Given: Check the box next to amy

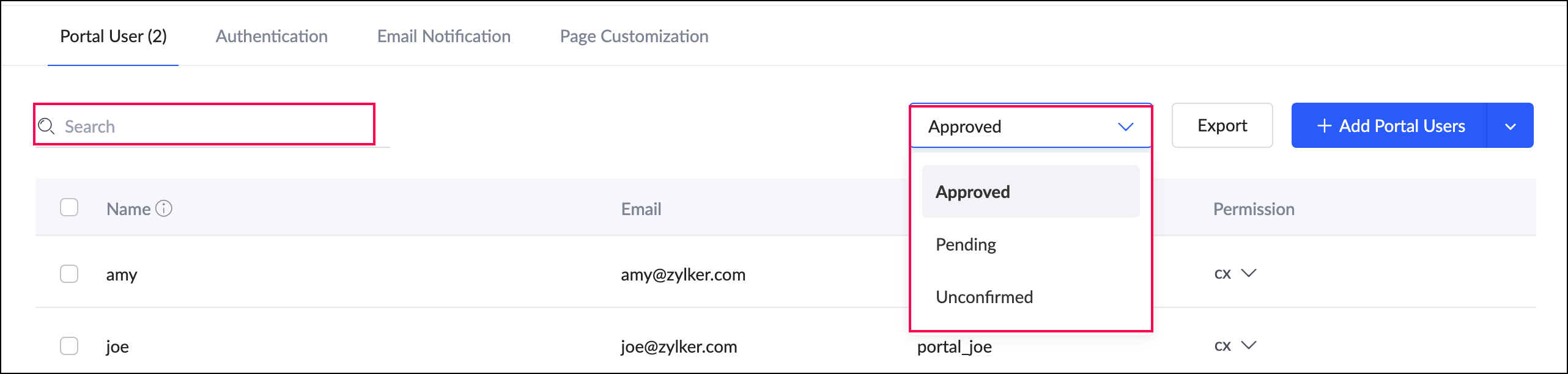Looking at the screenshot, I should click(x=69, y=274).
